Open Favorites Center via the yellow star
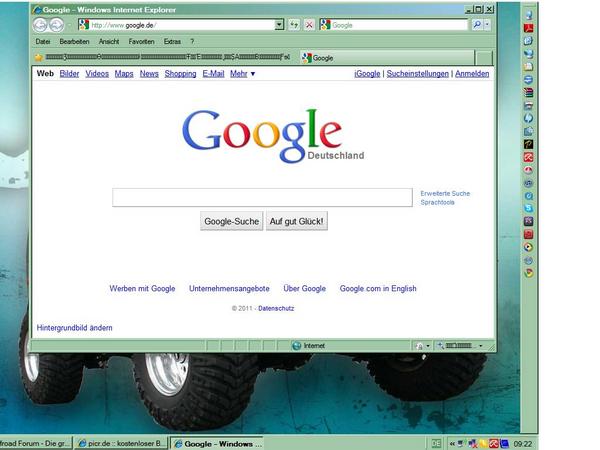 [x=38, y=58]
